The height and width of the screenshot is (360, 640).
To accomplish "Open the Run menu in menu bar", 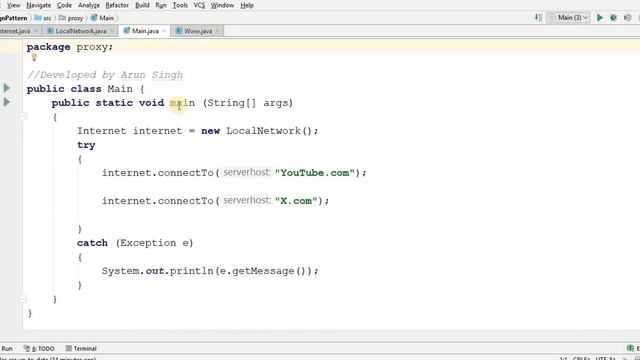I will [161, 5].
